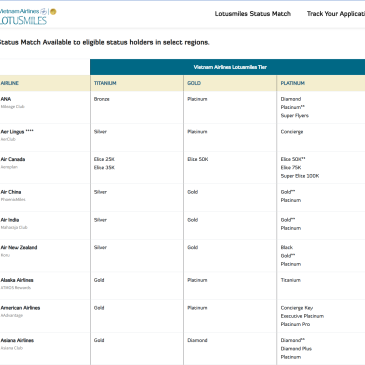Click Concierge Key in American Airlines row
Screen dimensions: 365x365
[x=297, y=308]
